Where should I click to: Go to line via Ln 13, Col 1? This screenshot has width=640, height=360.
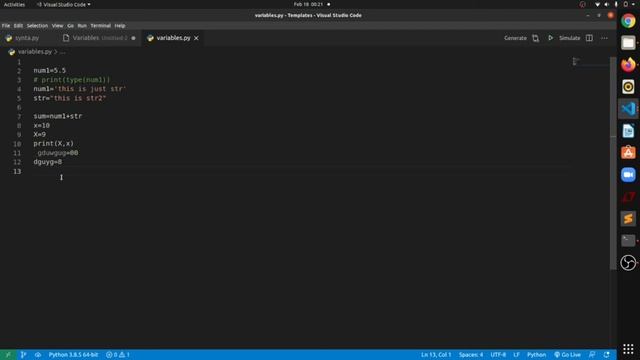pyautogui.click(x=436, y=355)
